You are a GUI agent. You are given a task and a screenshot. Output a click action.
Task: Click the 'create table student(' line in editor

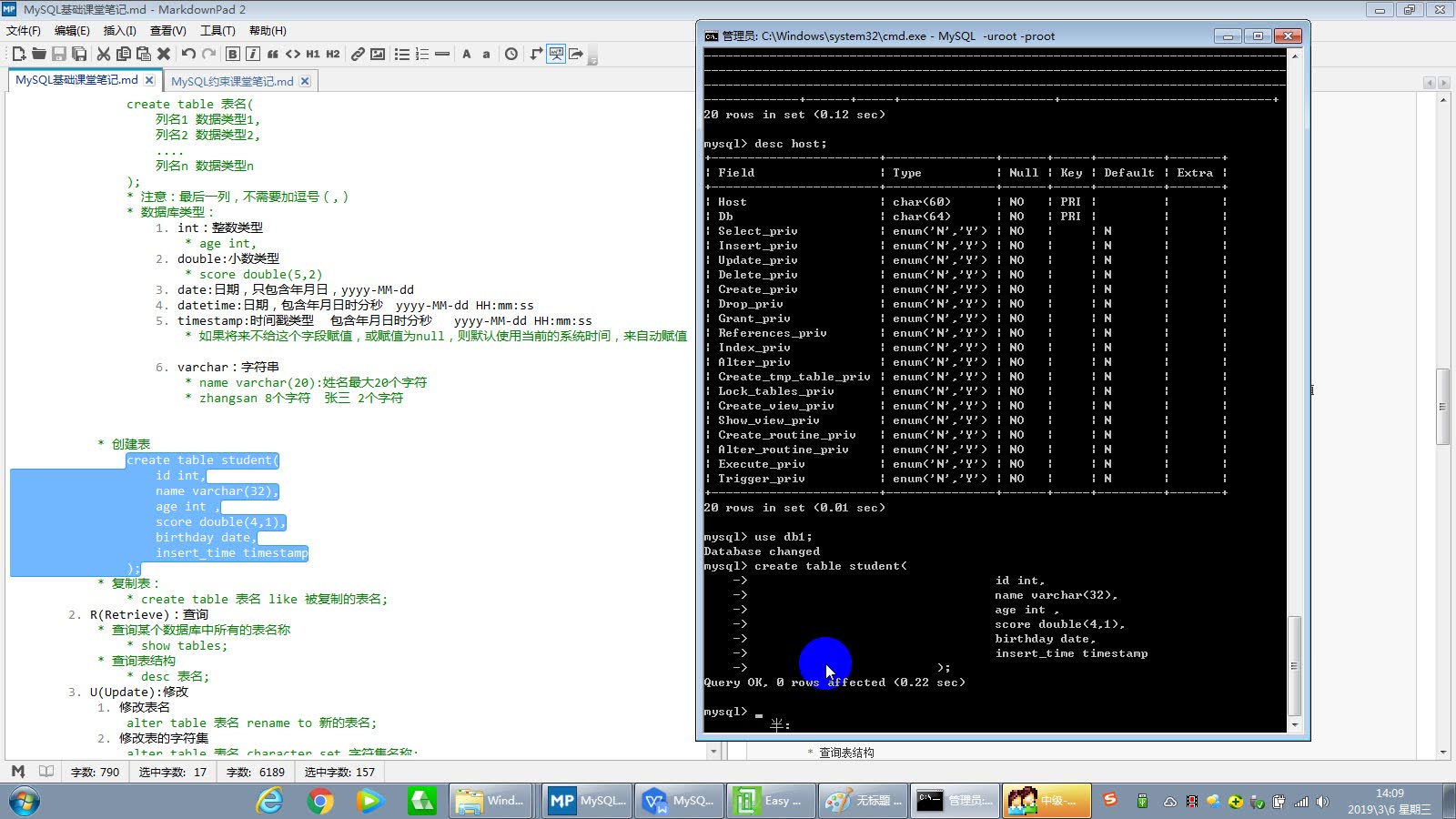pyautogui.click(x=203, y=460)
